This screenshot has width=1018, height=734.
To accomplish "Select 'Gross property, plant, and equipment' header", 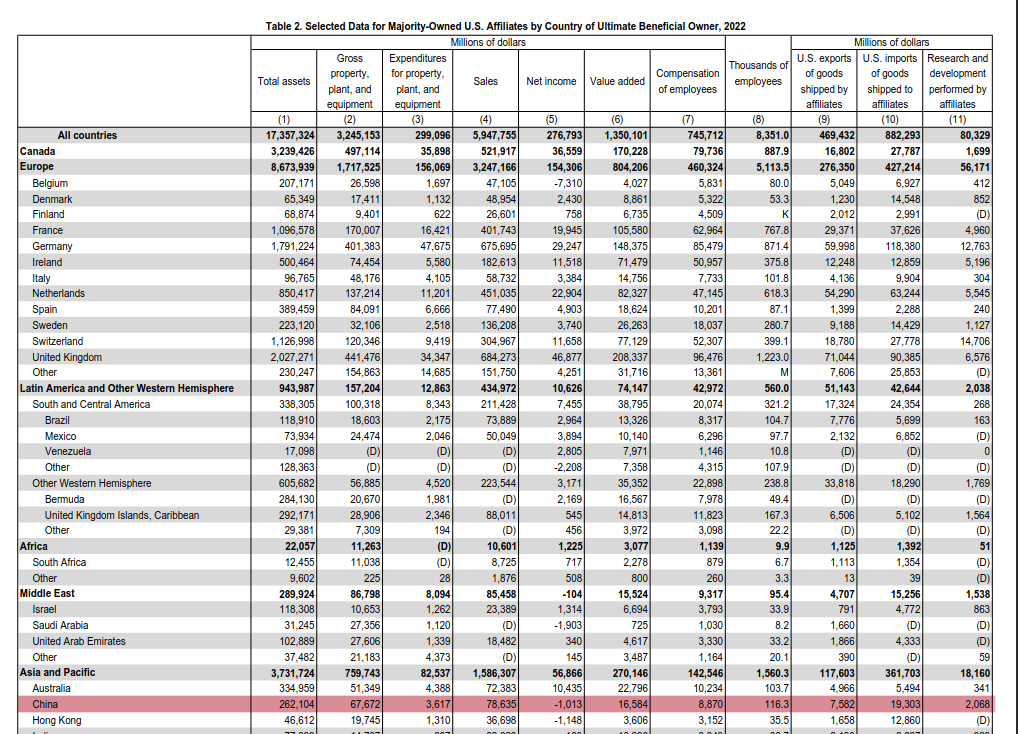I will click(349, 81).
